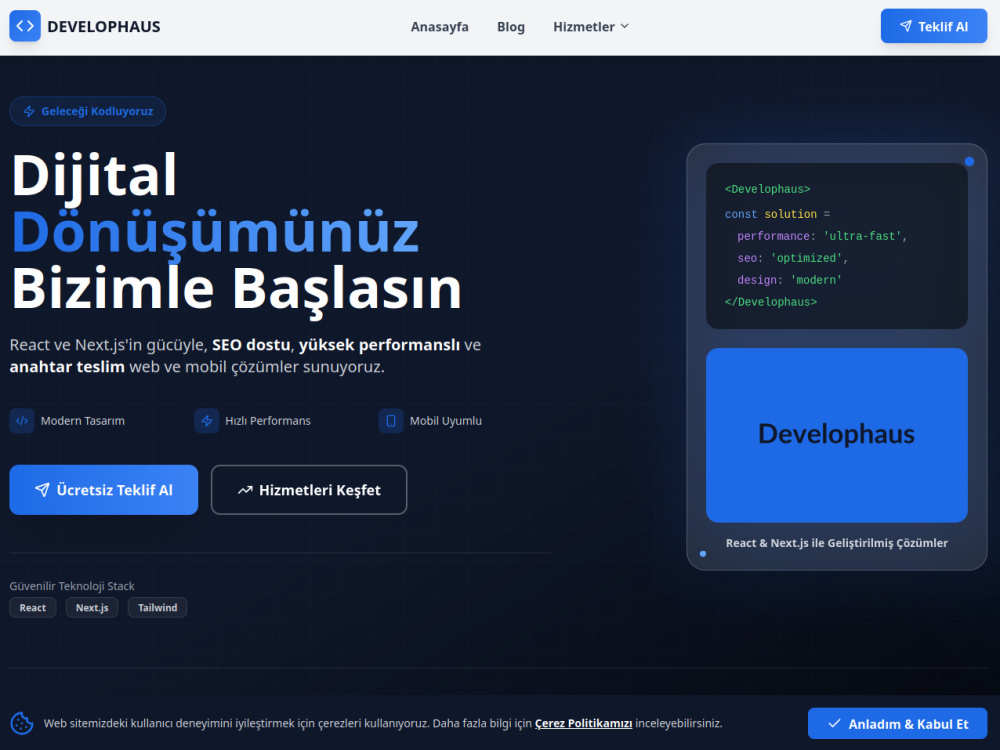Image resolution: width=1000 pixels, height=750 pixels.
Task: Click the Güvenilir Teknoloji Stack heading
Action: (x=72, y=586)
